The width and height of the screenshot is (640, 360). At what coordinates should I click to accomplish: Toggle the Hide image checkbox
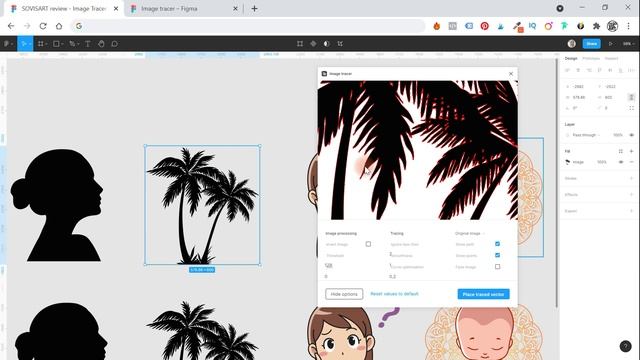497,267
